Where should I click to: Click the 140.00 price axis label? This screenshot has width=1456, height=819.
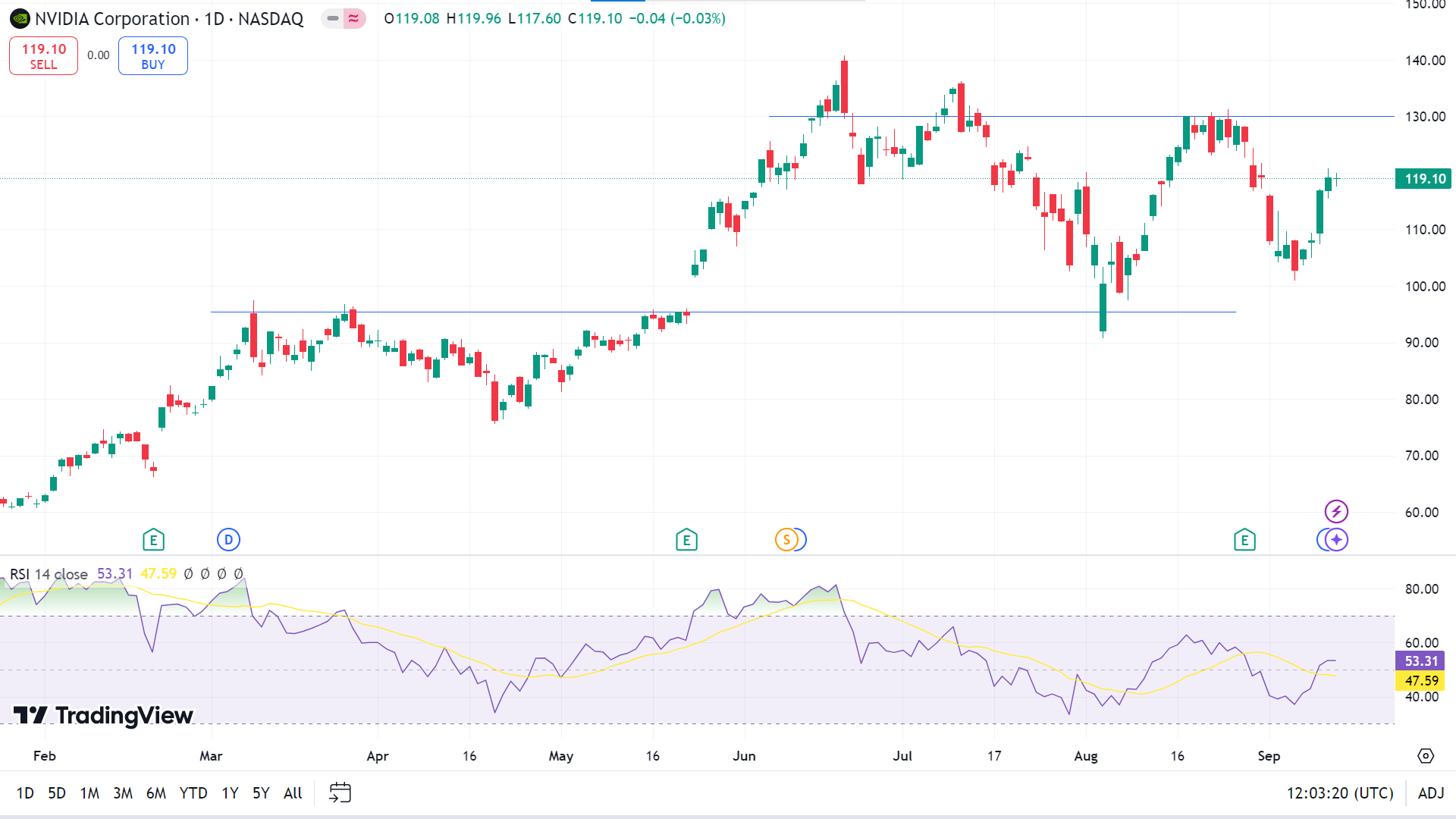1425,61
